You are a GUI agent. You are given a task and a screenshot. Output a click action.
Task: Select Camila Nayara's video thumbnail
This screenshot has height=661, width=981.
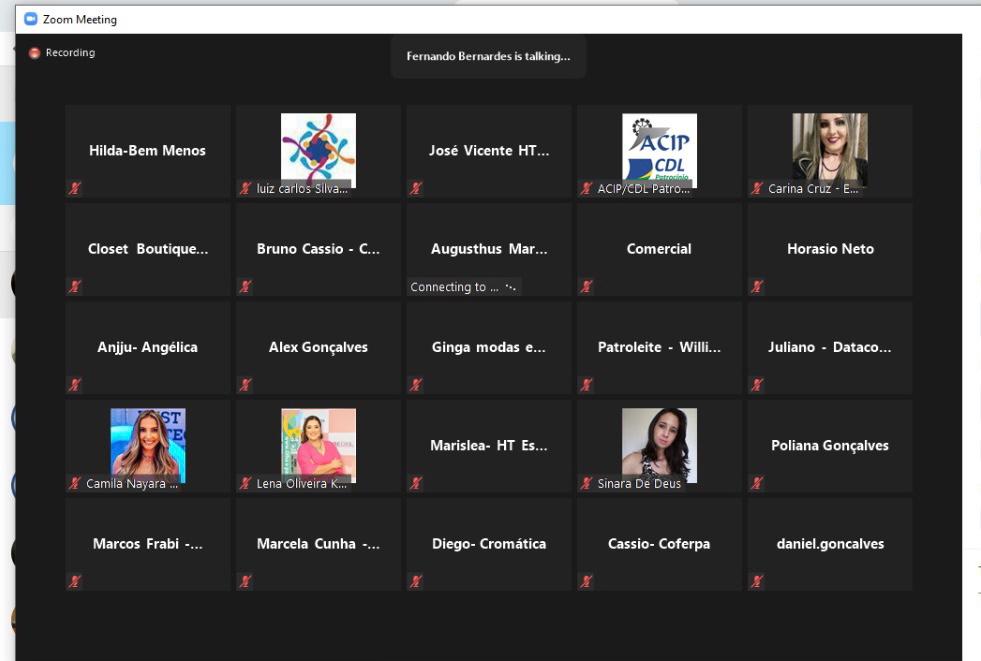click(x=148, y=443)
